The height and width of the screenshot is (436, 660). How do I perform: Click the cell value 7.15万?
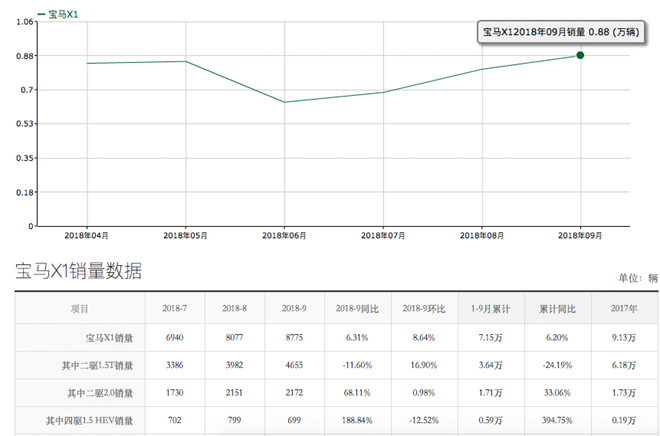click(x=490, y=338)
